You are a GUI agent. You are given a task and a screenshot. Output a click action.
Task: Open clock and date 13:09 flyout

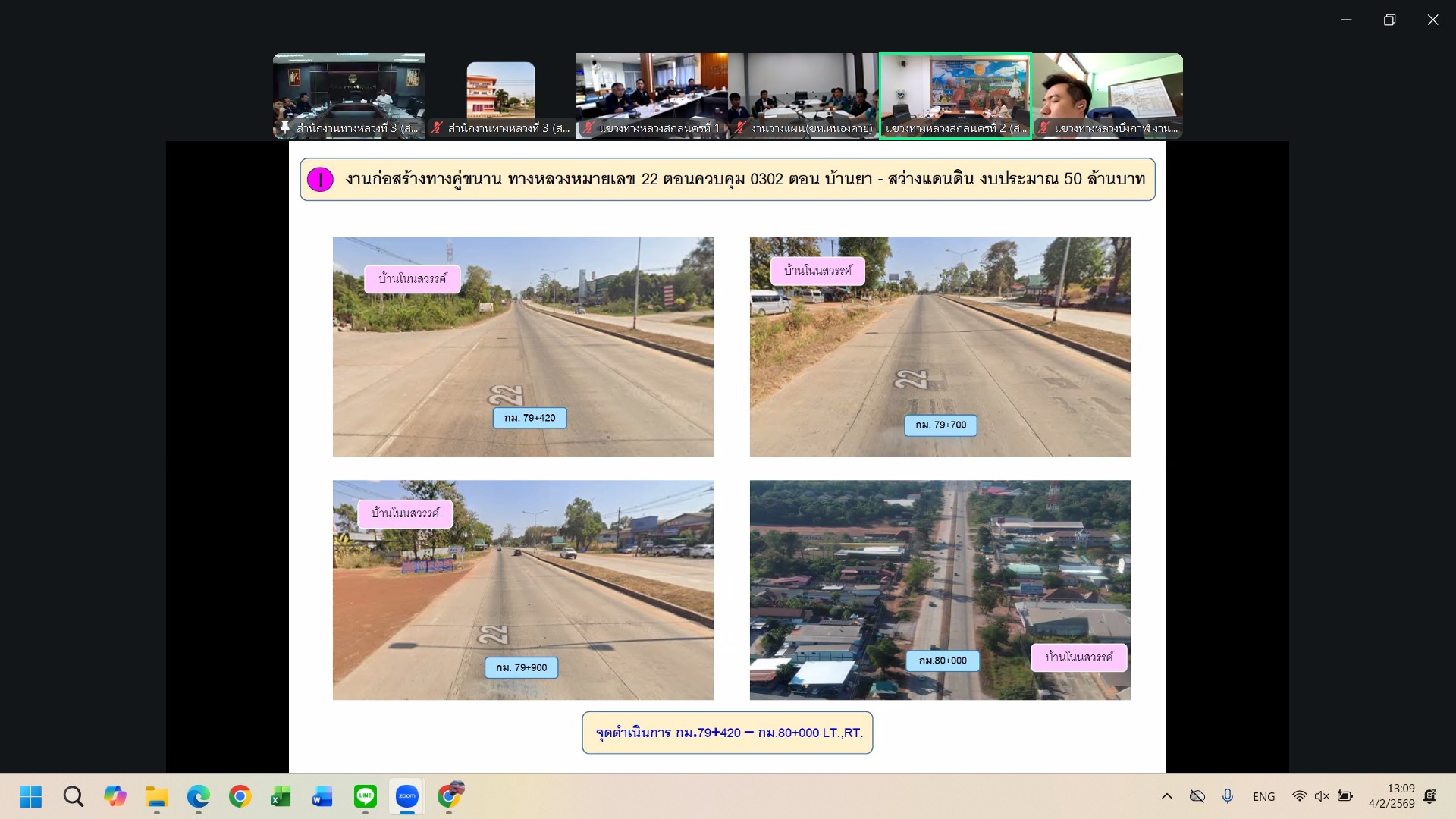click(x=1392, y=796)
